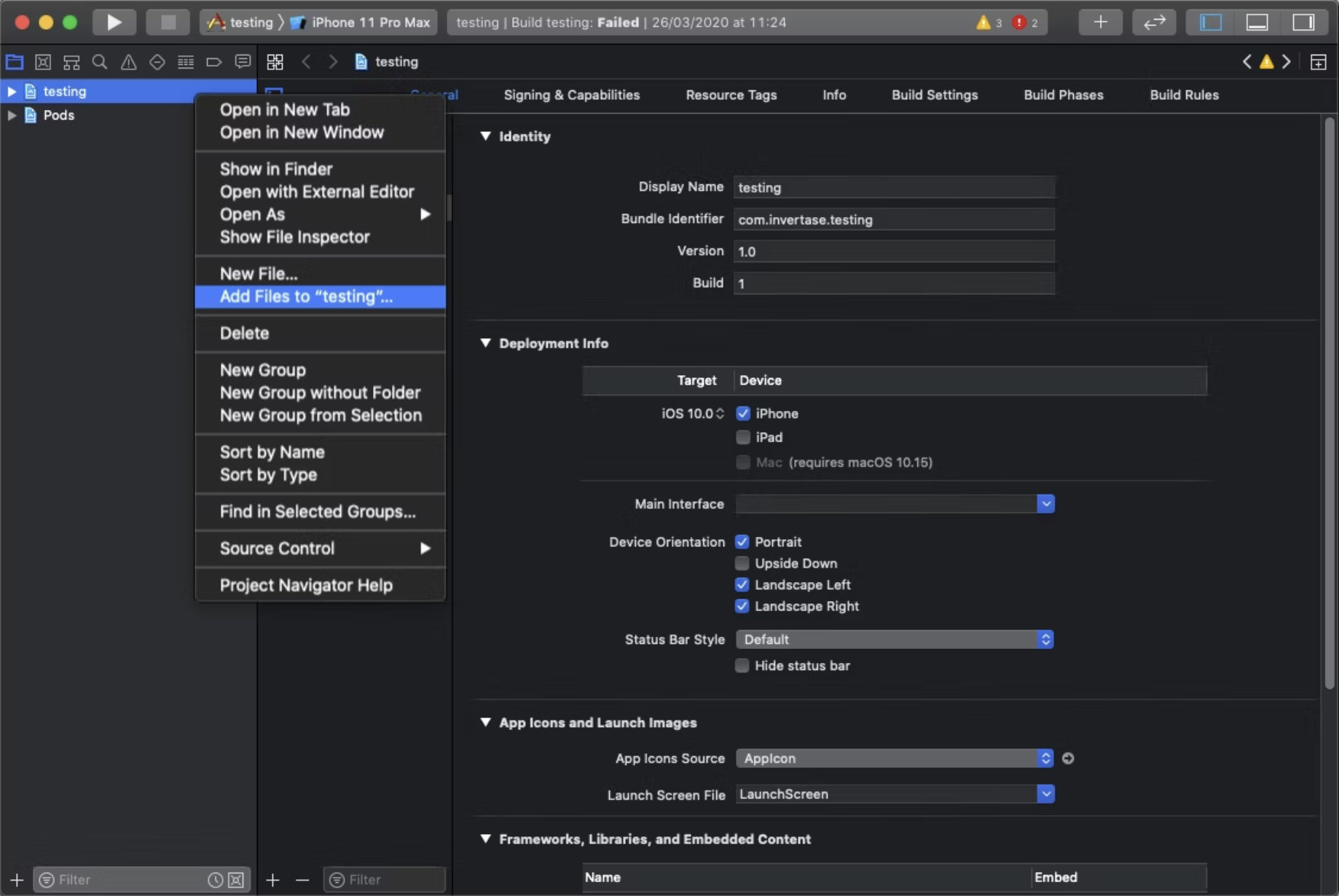Switch to the Build Settings tab
This screenshot has height=896, width=1339.
[x=935, y=95]
